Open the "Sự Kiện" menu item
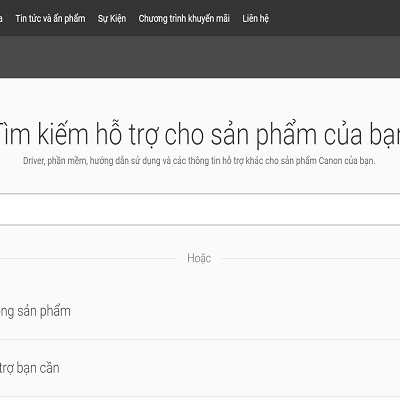400x400 pixels. pyautogui.click(x=112, y=18)
